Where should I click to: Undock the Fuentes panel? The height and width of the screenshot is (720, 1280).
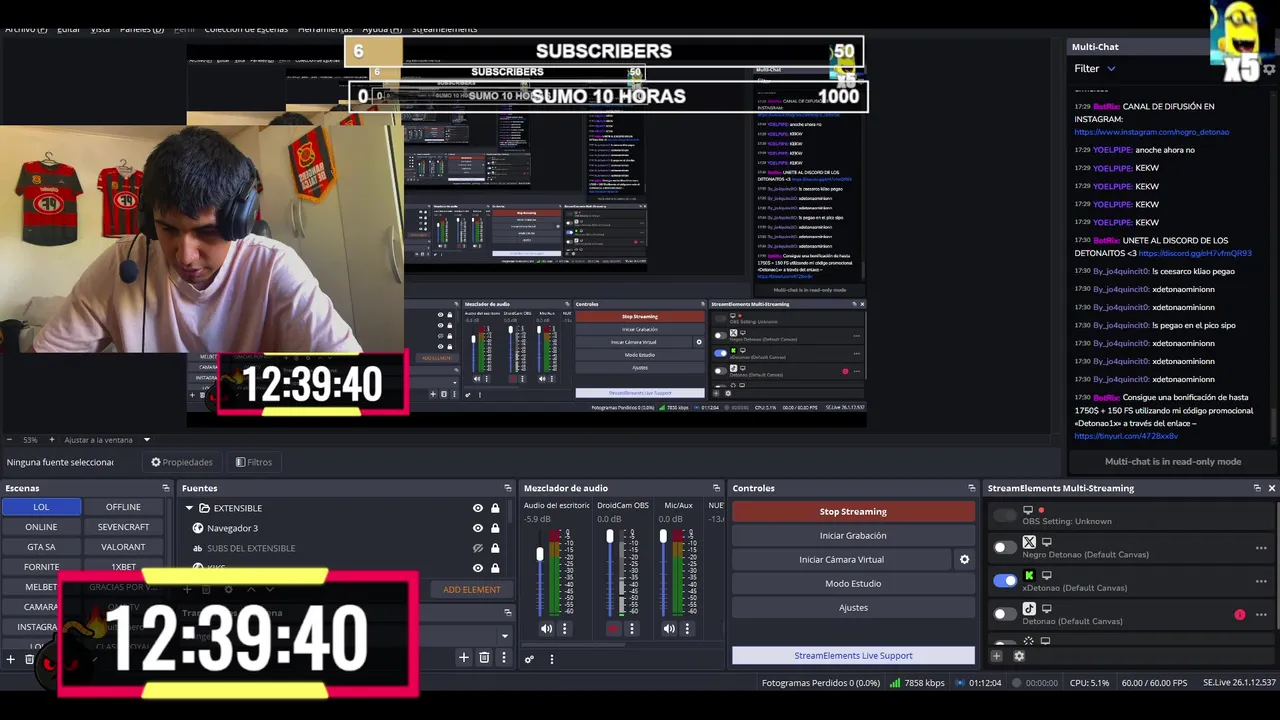508,488
